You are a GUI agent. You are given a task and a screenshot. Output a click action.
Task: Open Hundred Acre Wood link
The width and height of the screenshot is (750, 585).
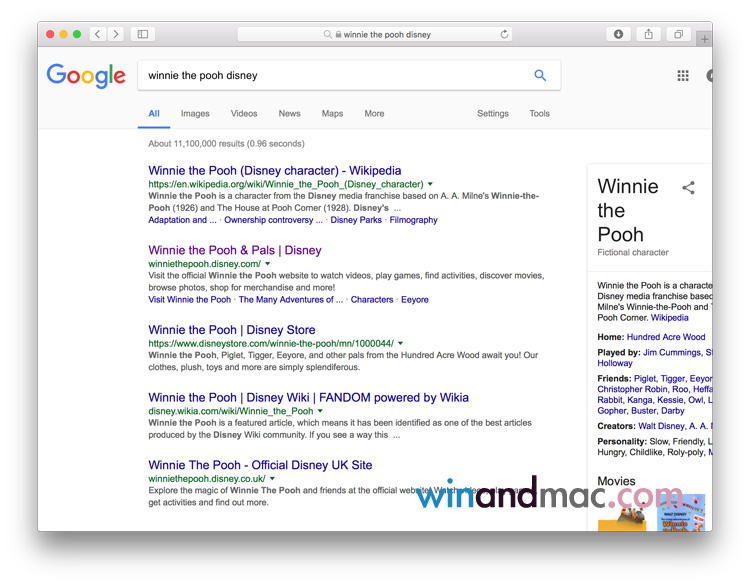click(666, 338)
